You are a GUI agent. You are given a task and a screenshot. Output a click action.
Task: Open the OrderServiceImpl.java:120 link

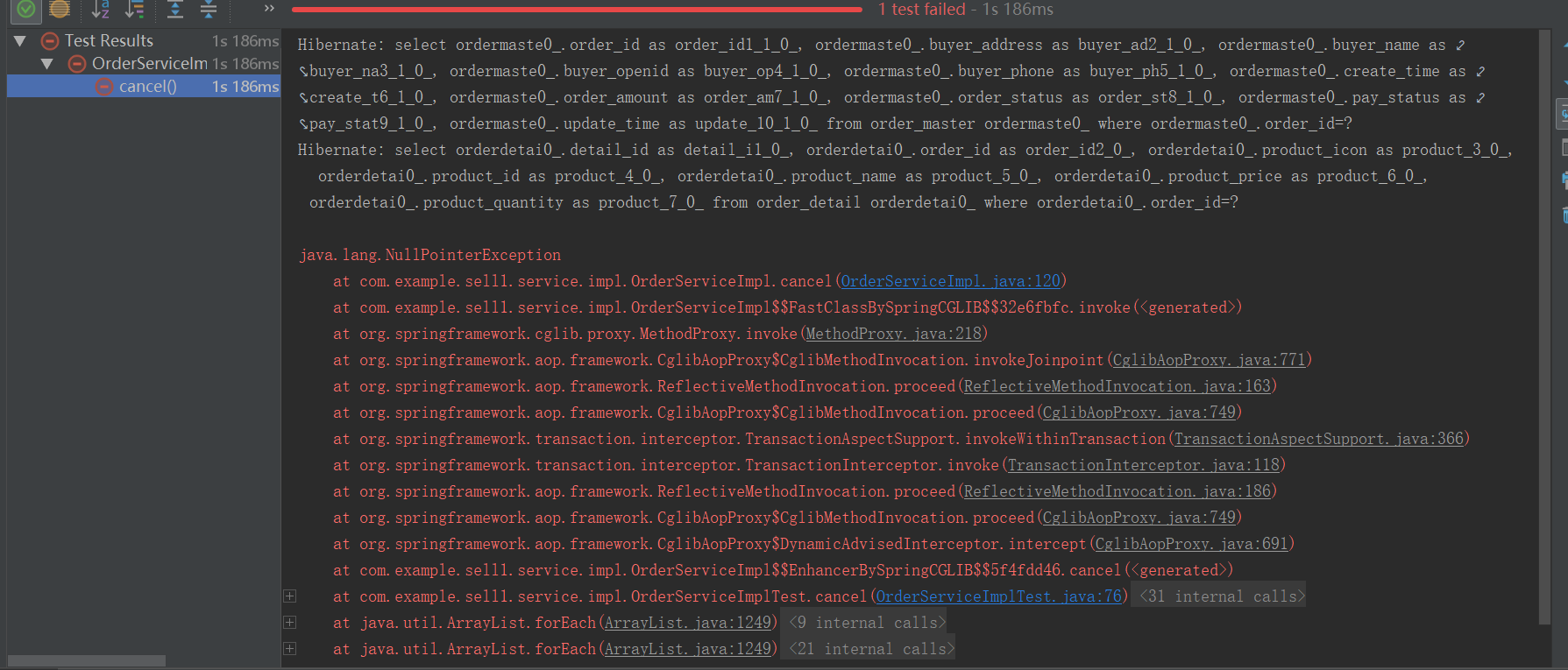click(x=950, y=281)
